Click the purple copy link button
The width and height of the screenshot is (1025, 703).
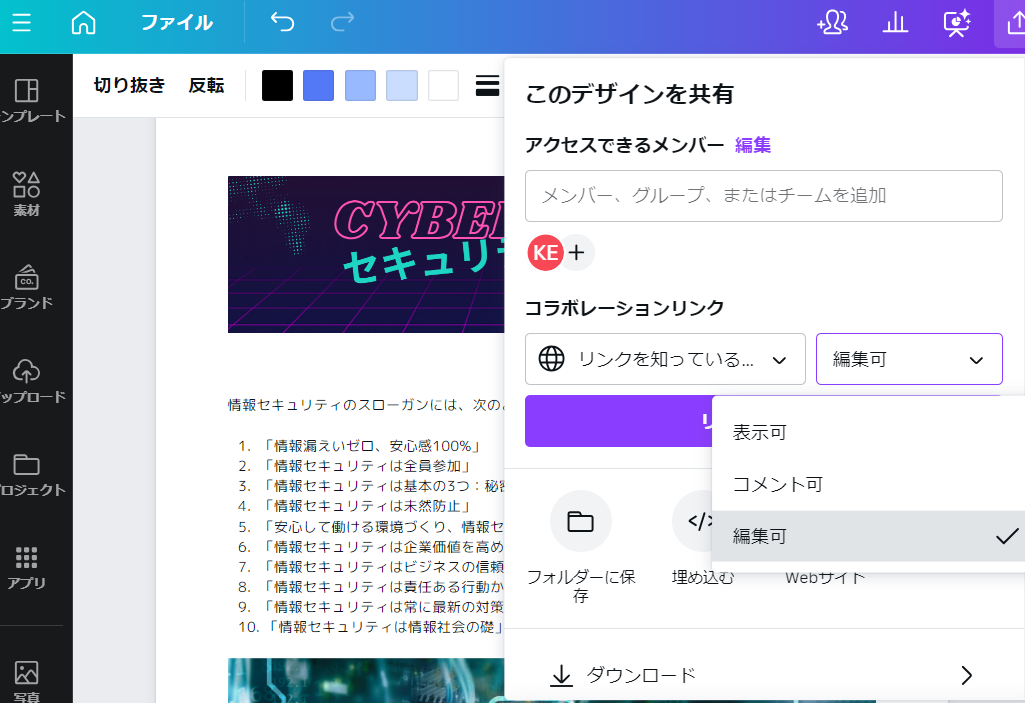pyautogui.click(x=618, y=421)
